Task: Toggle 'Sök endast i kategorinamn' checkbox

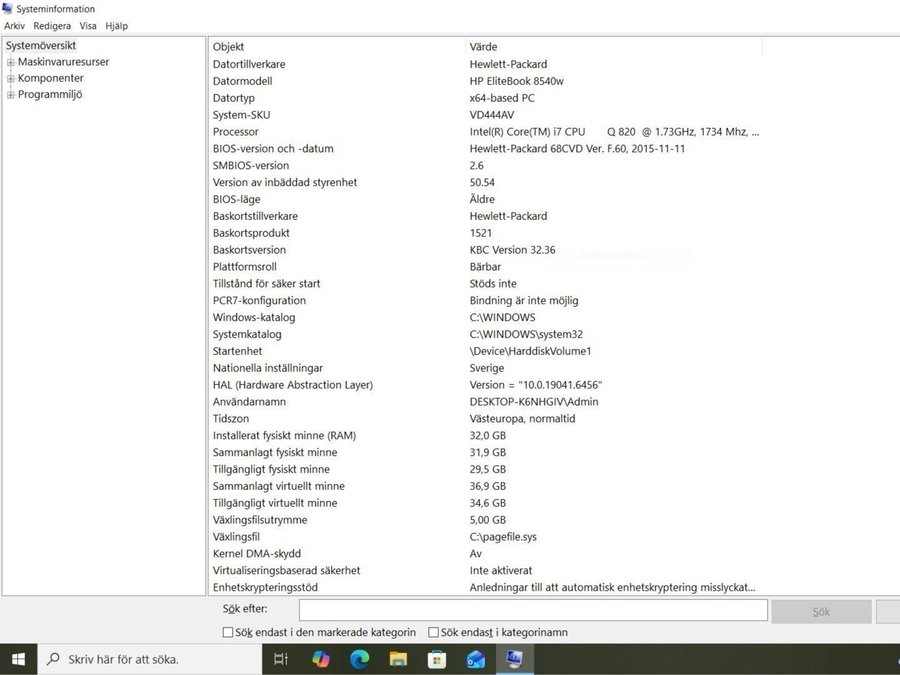Action: click(x=434, y=632)
